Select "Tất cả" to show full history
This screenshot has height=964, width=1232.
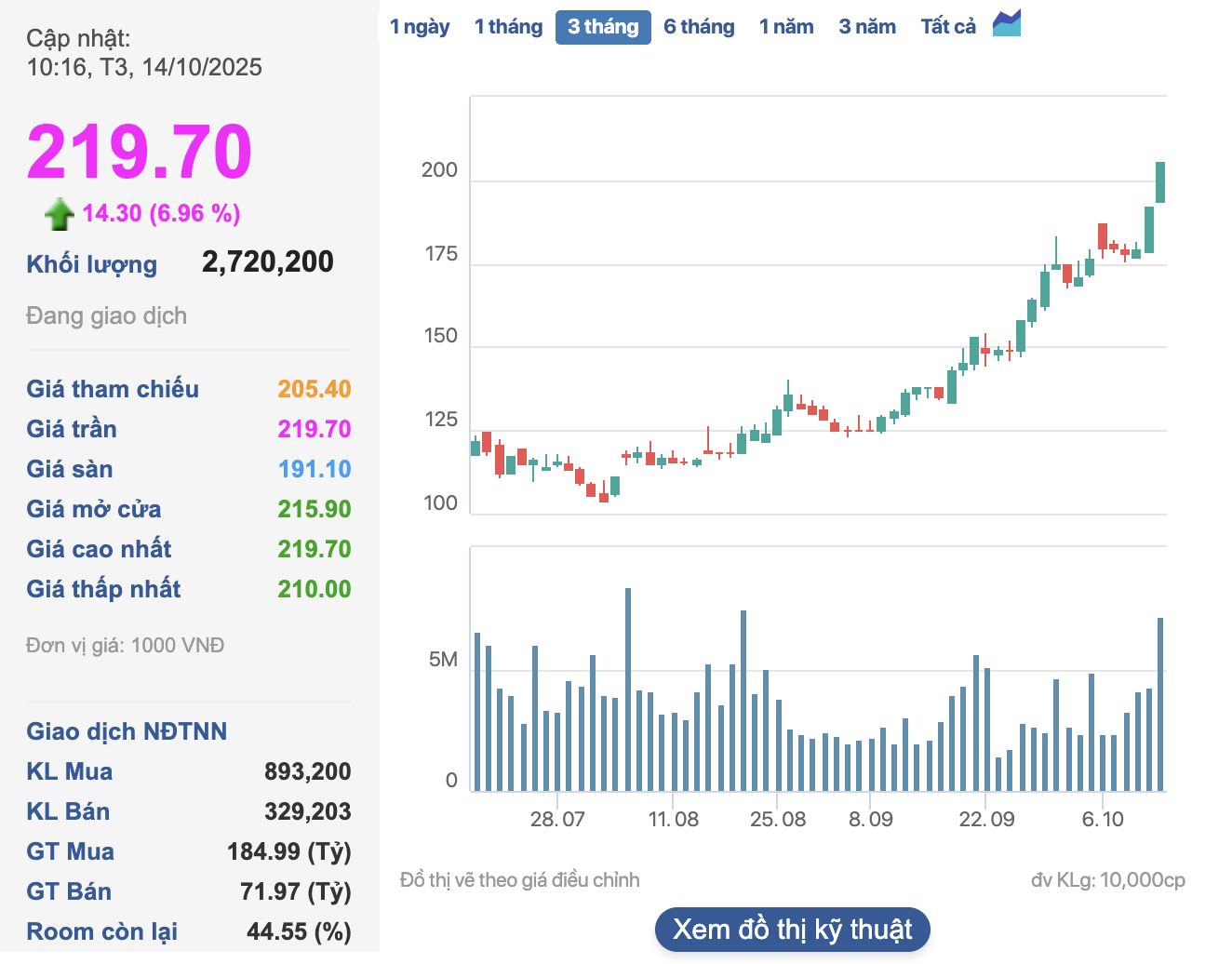[947, 26]
